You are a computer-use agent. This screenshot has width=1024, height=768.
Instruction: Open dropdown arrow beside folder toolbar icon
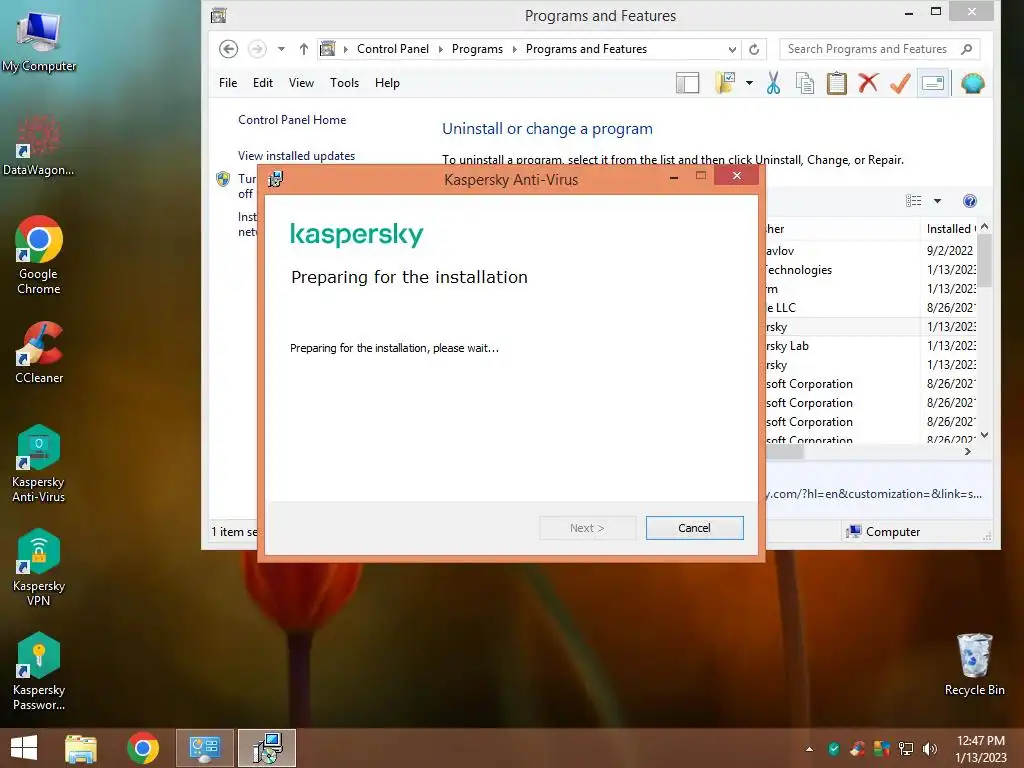click(x=749, y=84)
